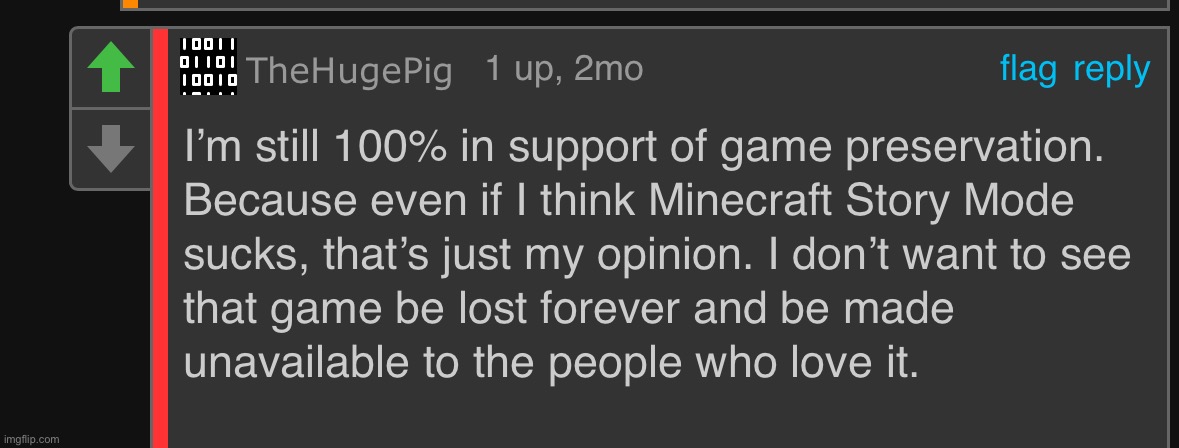Click the orange marker at top edge
The width and height of the screenshot is (1179, 448).
click(x=130, y=4)
